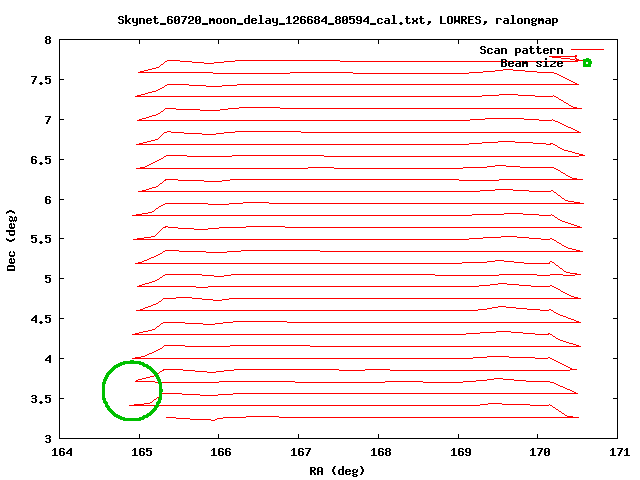Click the large green beam circle
The width and height of the screenshot is (640, 480).
(x=132, y=391)
